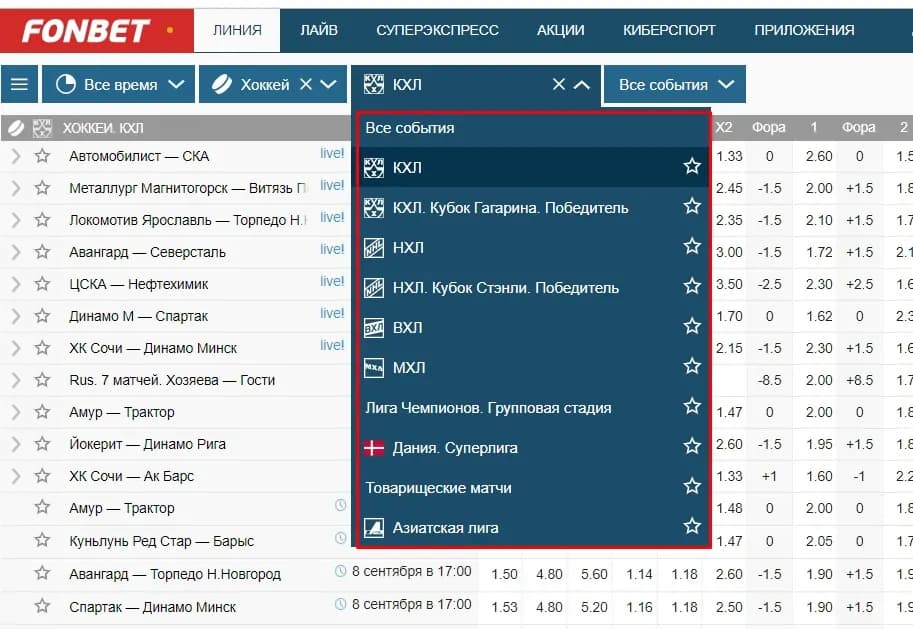This screenshot has height=629, width=913.
Task: Click the КХЛ logo in table header
Action: point(42,128)
